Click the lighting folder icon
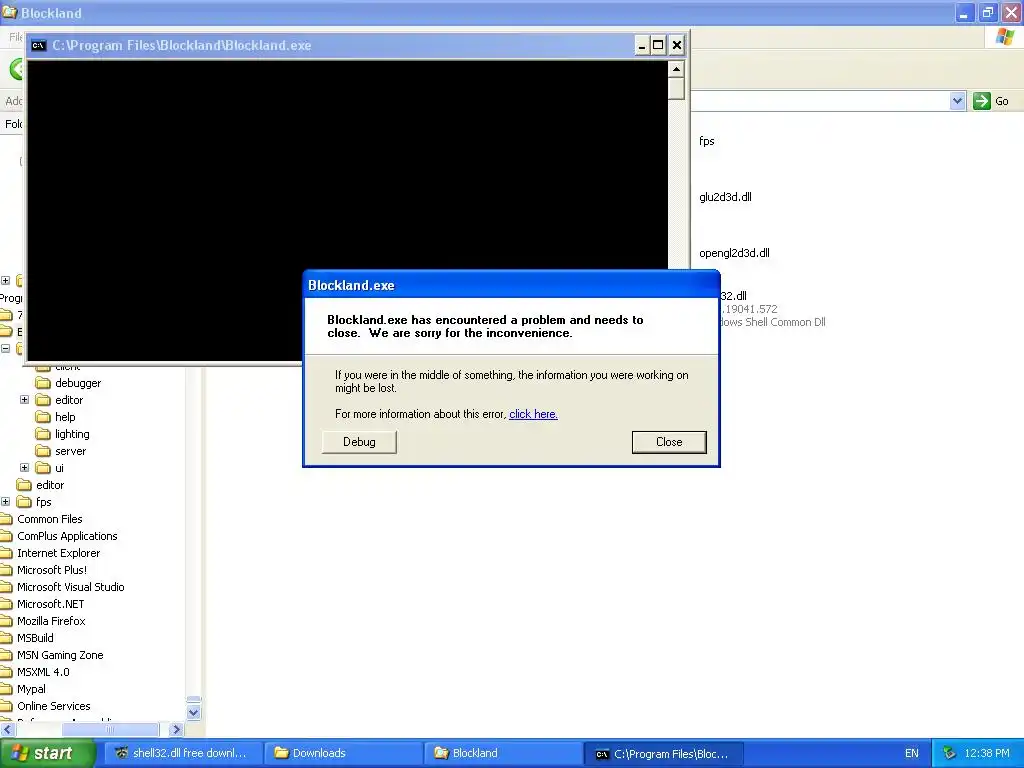The image size is (1024, 768). point(43,434)
